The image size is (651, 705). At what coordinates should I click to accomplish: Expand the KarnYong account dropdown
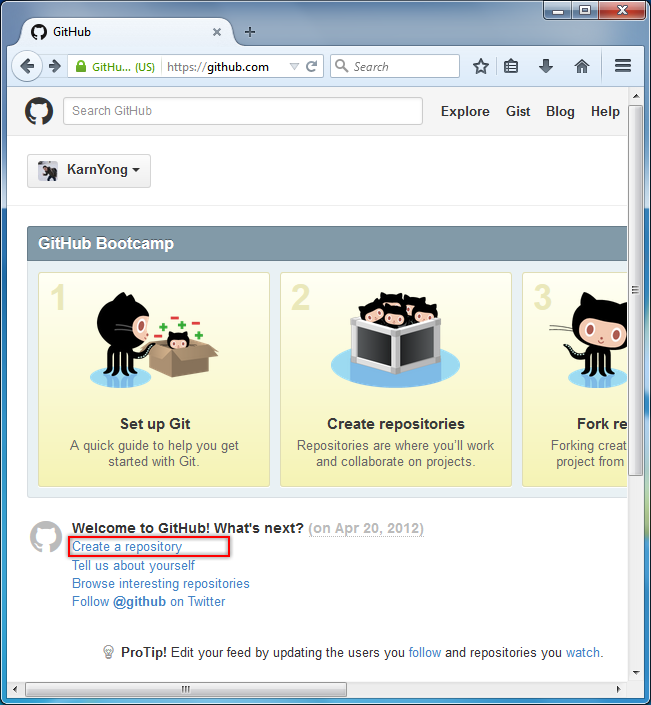click(x=89, y=170)
